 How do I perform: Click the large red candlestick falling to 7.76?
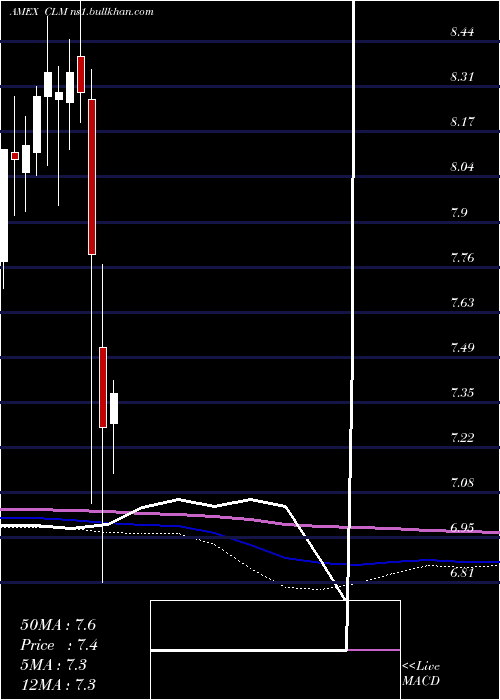click(92, 177)
